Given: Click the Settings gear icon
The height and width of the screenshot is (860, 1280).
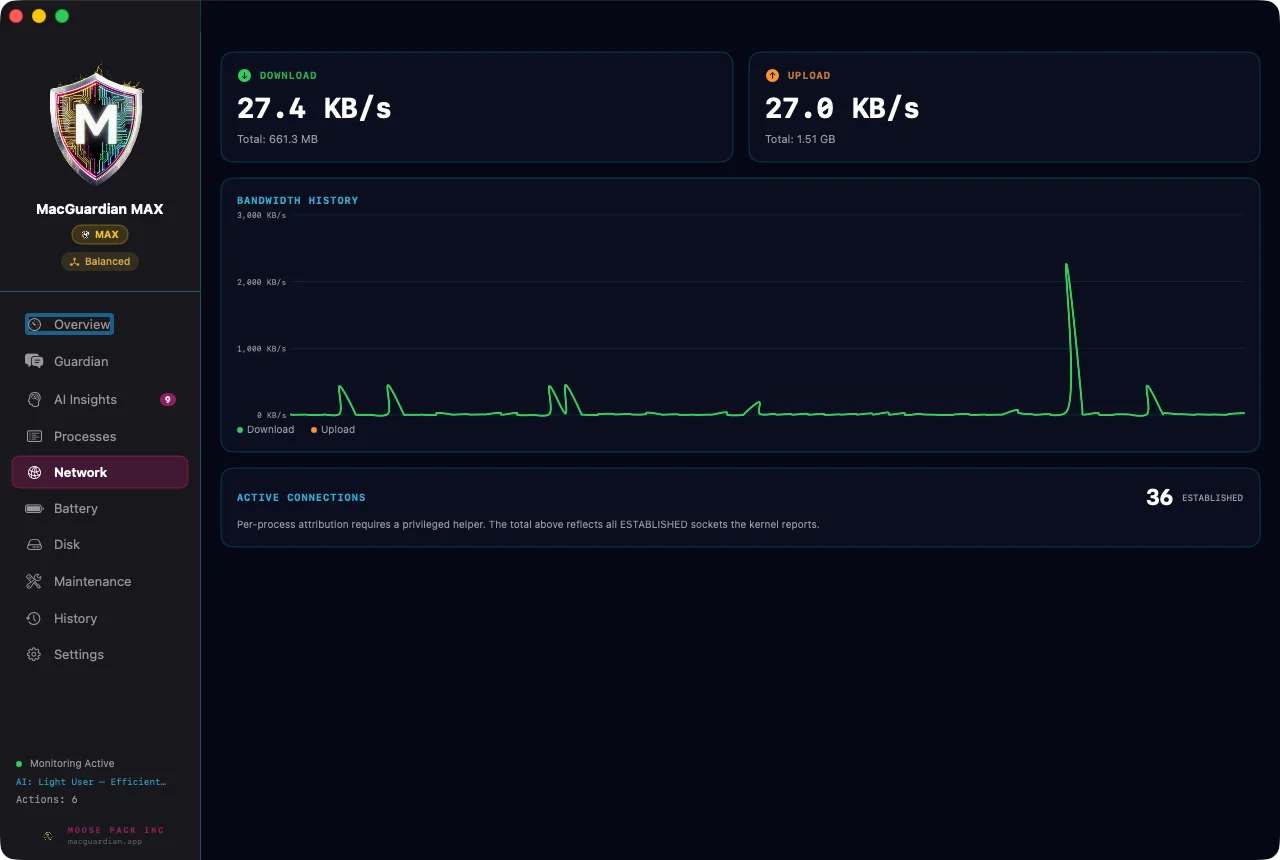Looking at the screenshot, I should tap(34, 654).
